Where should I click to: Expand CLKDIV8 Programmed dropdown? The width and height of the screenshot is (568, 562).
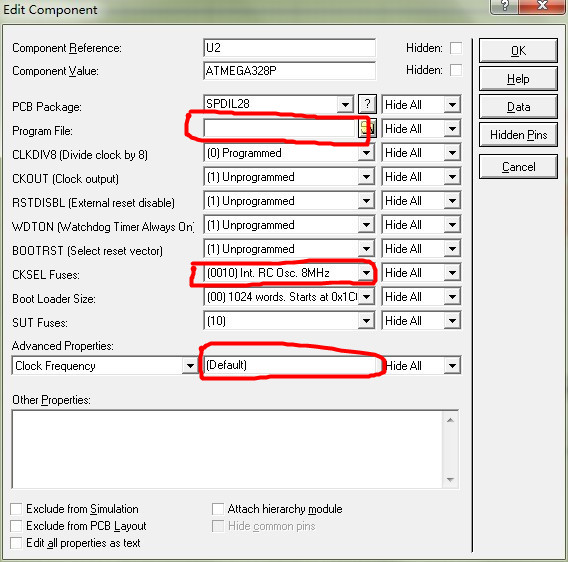tap(366, 153)
